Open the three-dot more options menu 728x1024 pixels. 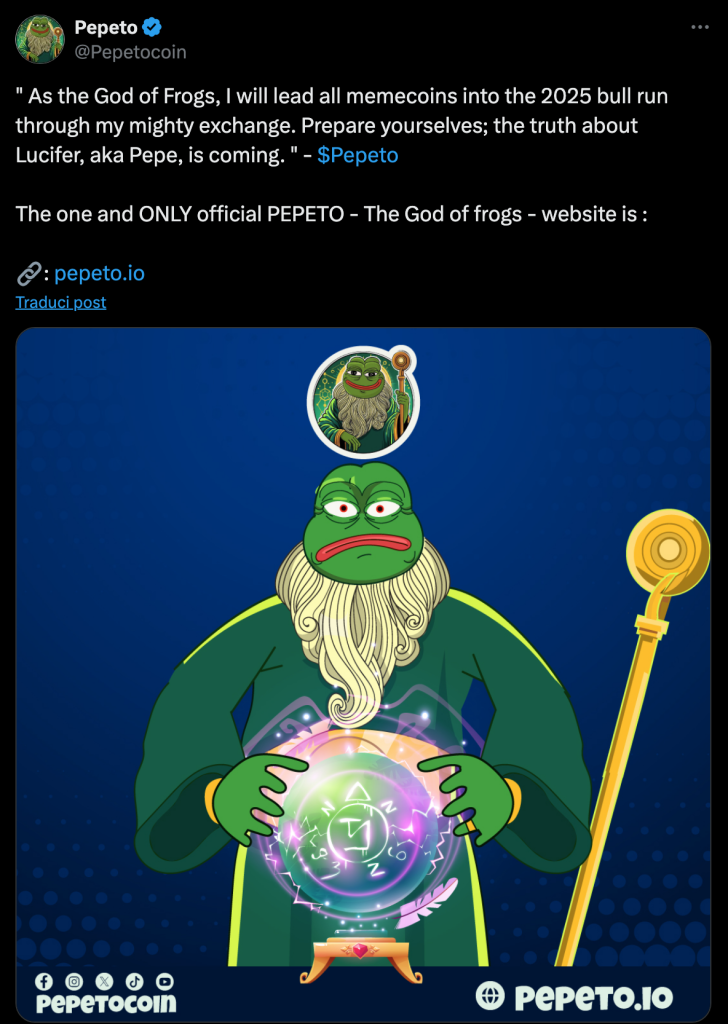(x=699, y=27)
